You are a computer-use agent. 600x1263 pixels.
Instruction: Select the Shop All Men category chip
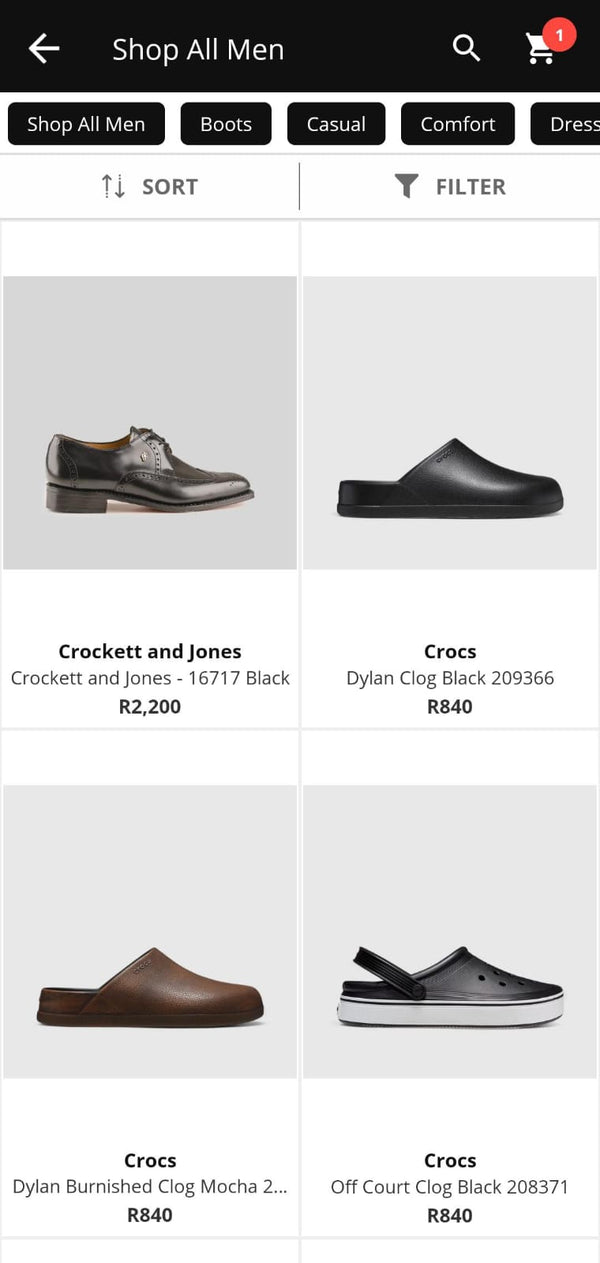click(86, 124)
